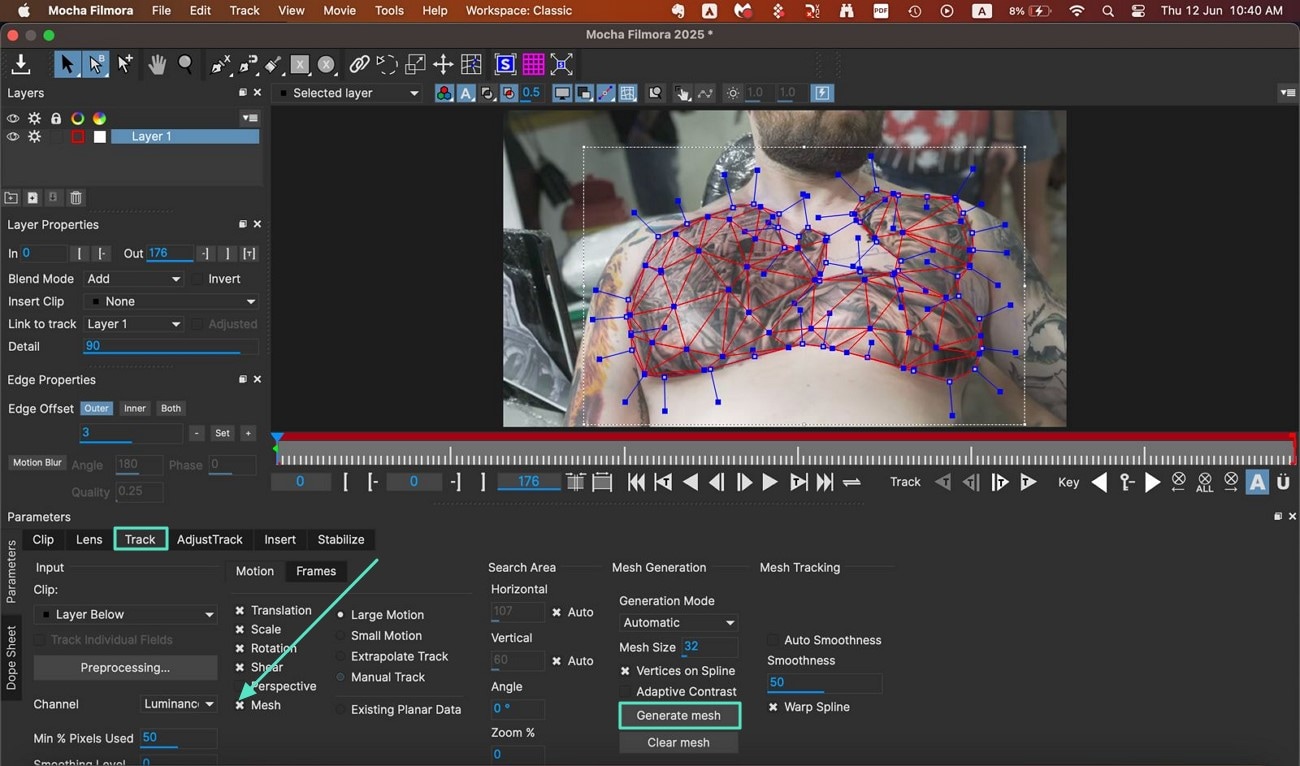Toggle the Warp Spline checkbox
This screenshot has height=766, width=1300.
pos(774,707)
